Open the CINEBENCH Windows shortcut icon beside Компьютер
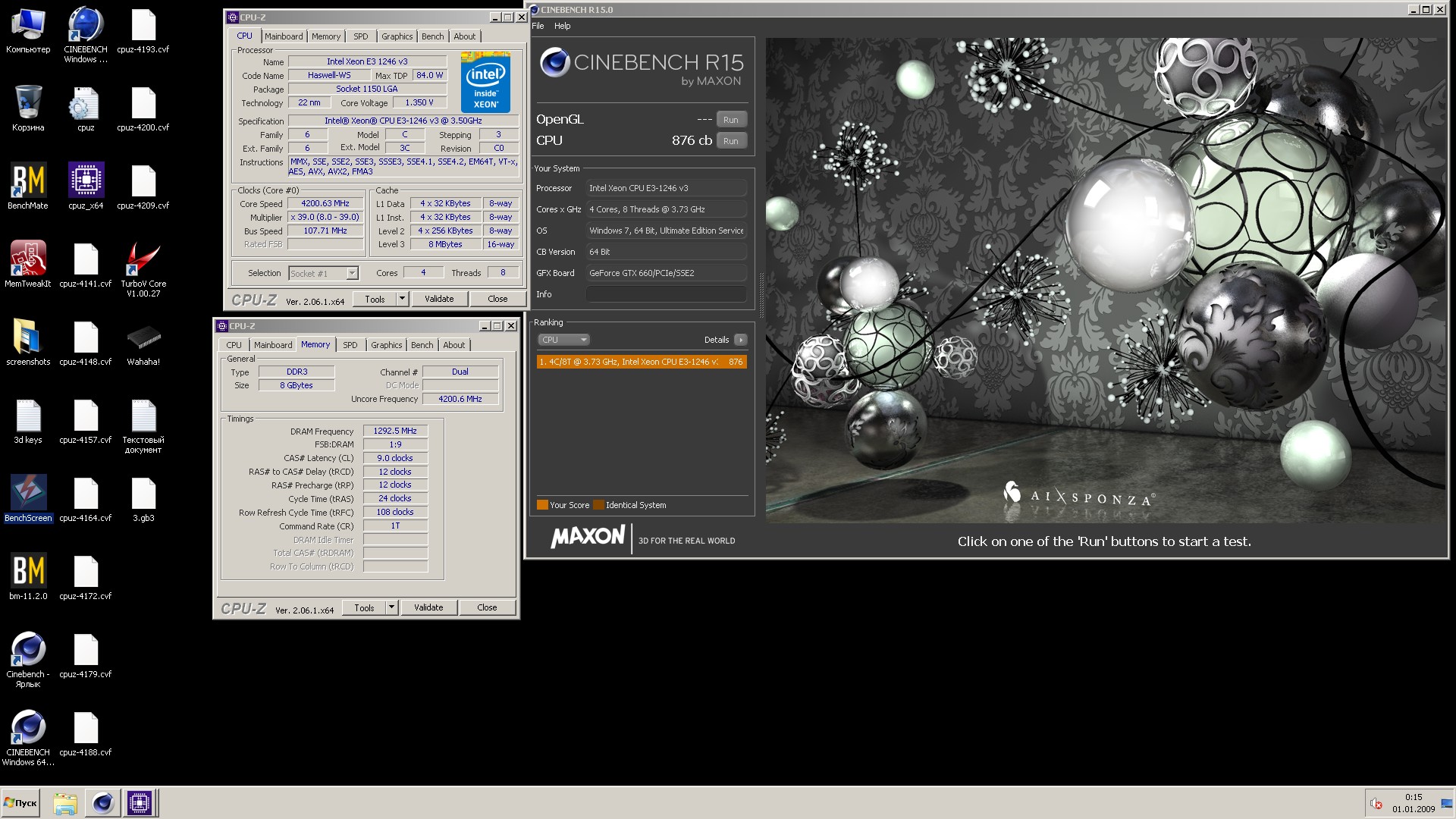 coord(85,36)
